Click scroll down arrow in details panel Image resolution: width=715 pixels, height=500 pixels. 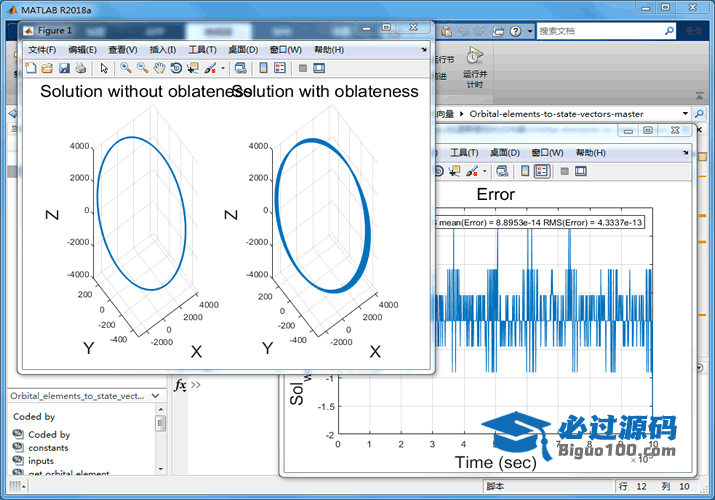point(161,469)
